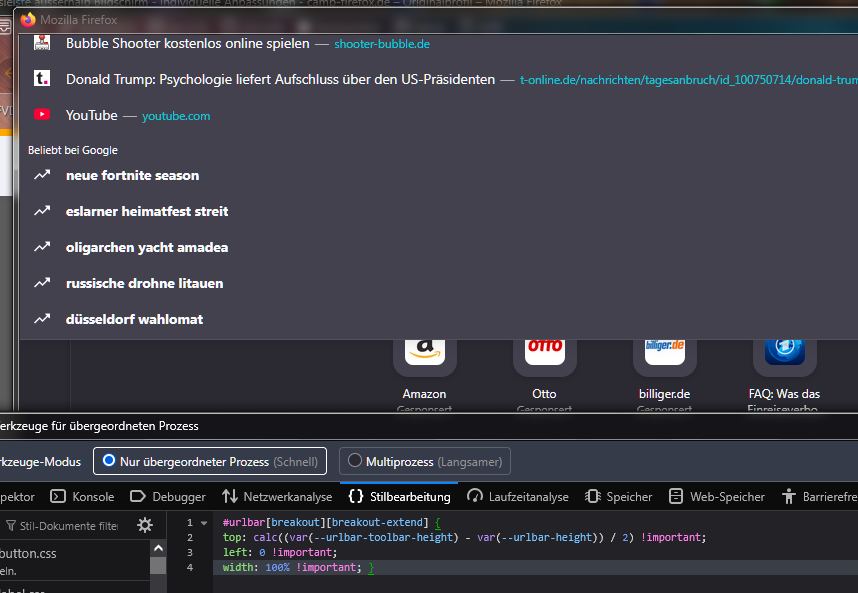The height and width of the screenshot is (593, 858).
Task: Click the Firefox logo in title bar
Action: click(27, 19)
